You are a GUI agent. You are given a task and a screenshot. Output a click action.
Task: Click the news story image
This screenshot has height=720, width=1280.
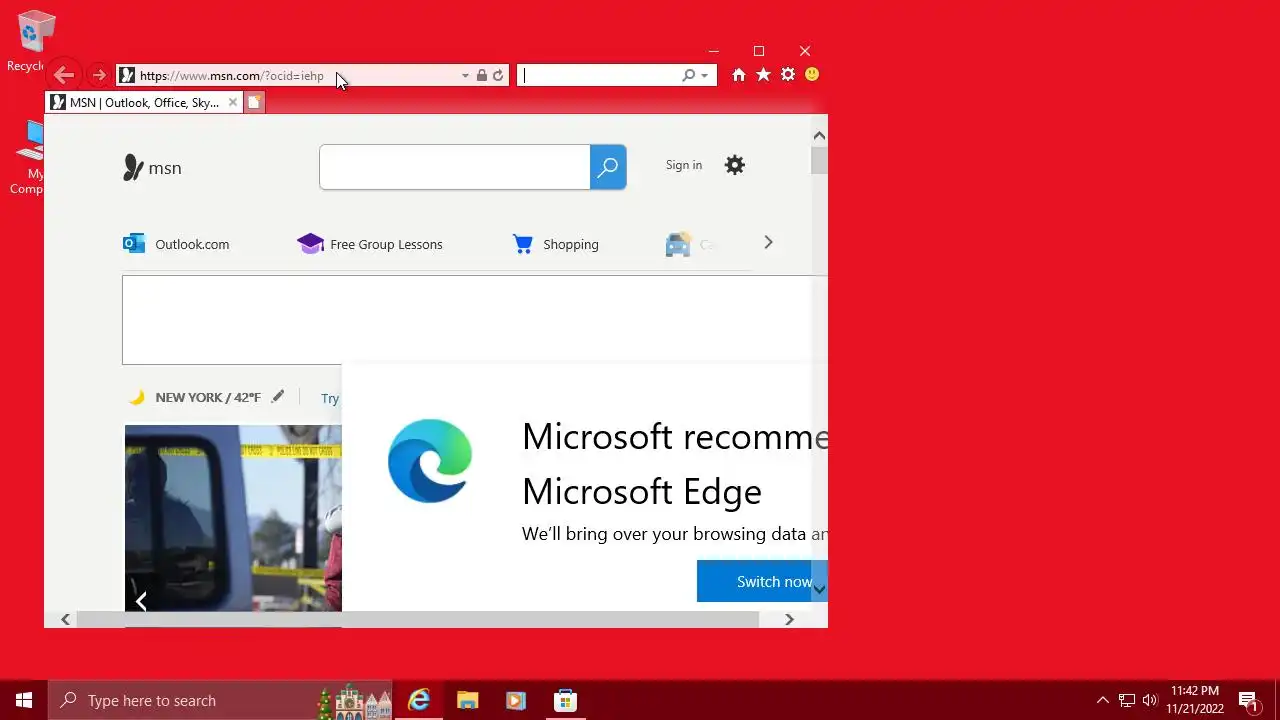point(233,518)
